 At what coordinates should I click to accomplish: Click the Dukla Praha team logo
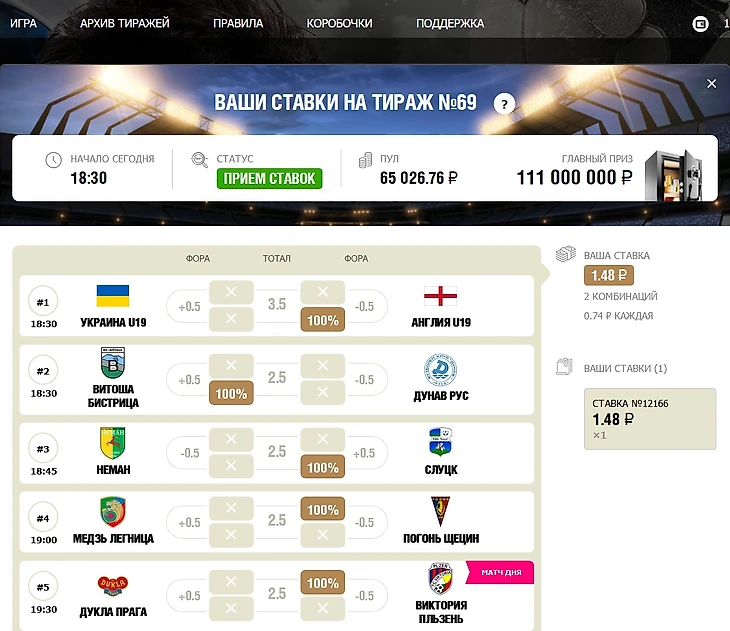pyautogui.click(x=113, y=586)
